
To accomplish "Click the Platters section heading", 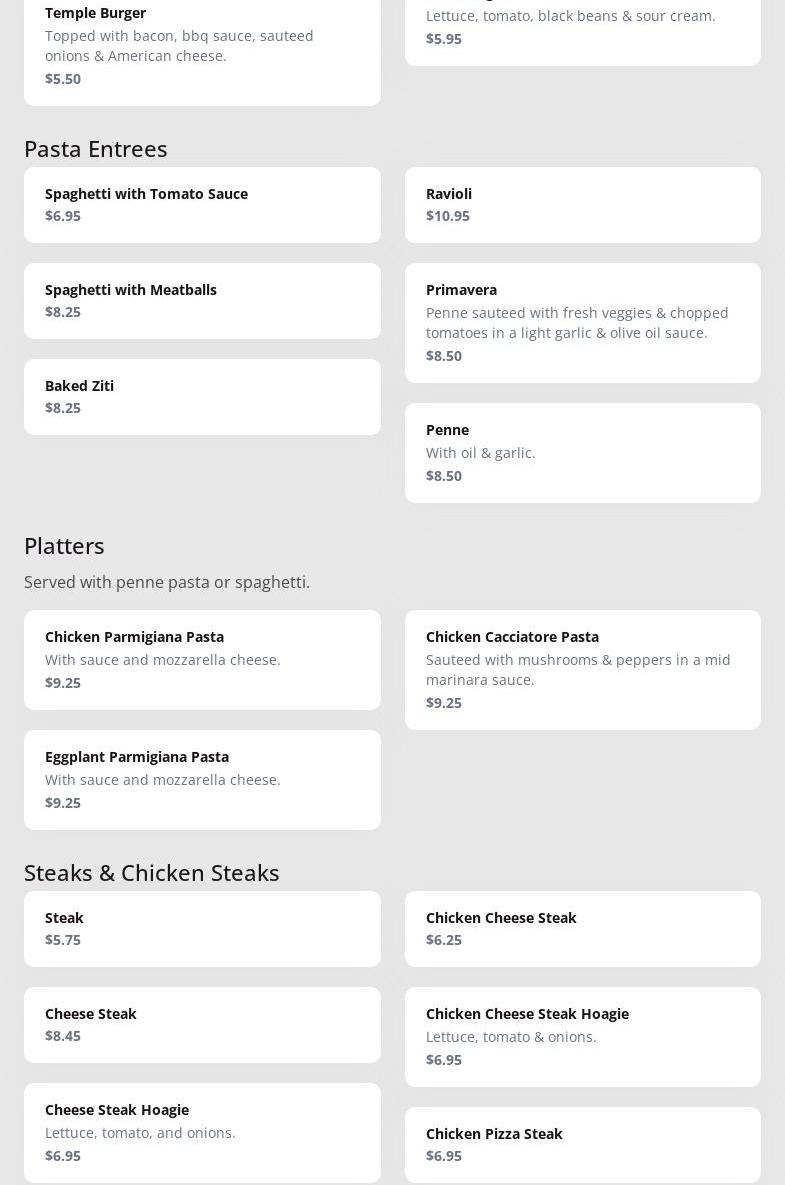I will 64,545.
